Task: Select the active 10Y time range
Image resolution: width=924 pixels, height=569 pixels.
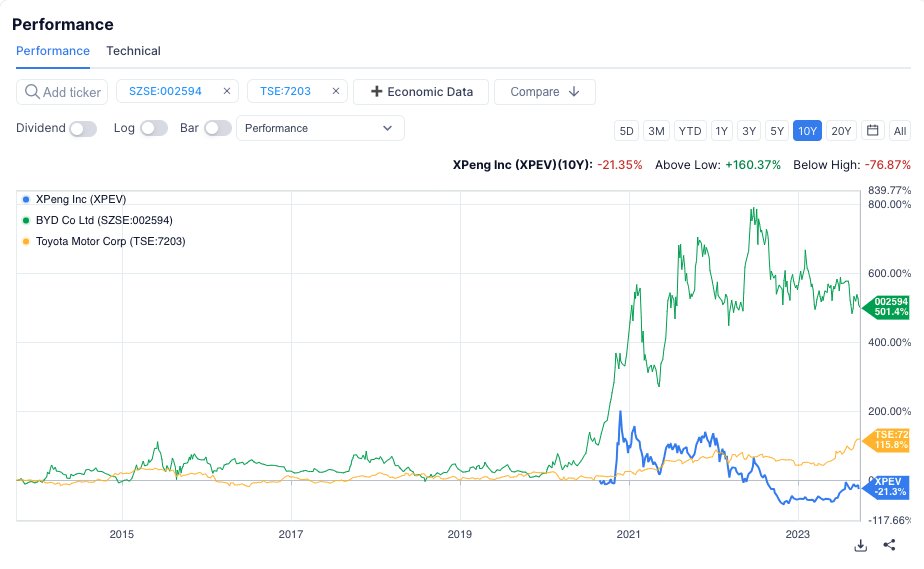Action: [x=807, y=131]
